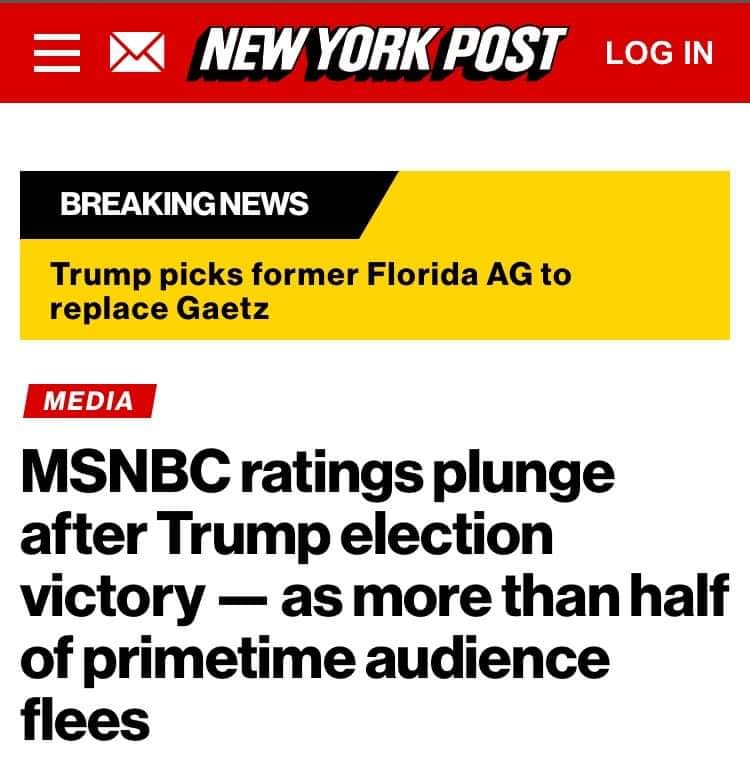The width and height of the screenshot is (750, 772).
Task: Sign in using LOG IN in the header
Action: pyautogui.click(x=659, y=52)
